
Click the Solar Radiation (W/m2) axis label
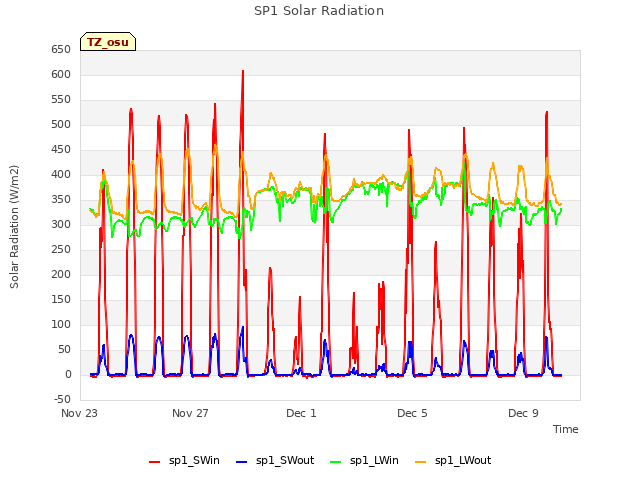pyautogui.click(x=14, y=227)
